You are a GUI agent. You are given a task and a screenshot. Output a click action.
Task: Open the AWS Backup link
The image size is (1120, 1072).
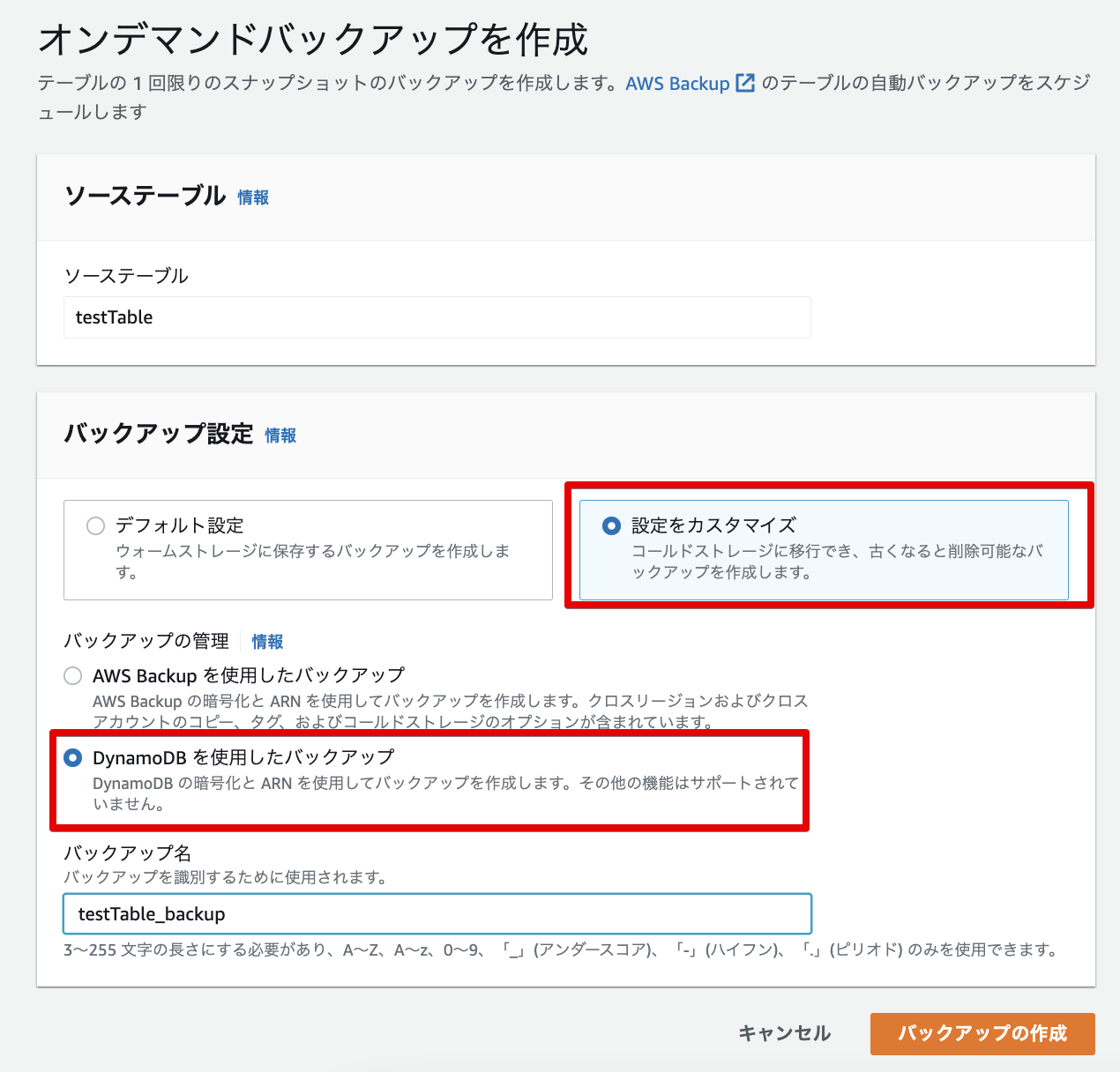click(x=677, y=83)
